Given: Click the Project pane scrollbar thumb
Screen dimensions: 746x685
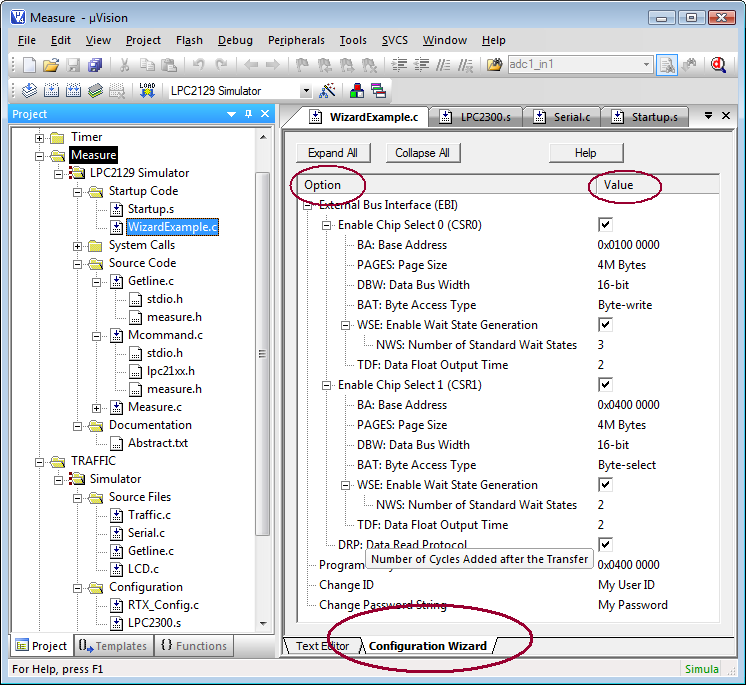Looking at the screenshot, I should pos(262,354).
